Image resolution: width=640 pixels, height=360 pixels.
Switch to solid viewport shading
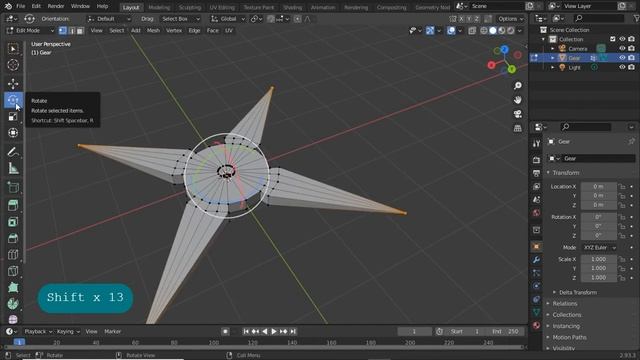click(493, 31)
